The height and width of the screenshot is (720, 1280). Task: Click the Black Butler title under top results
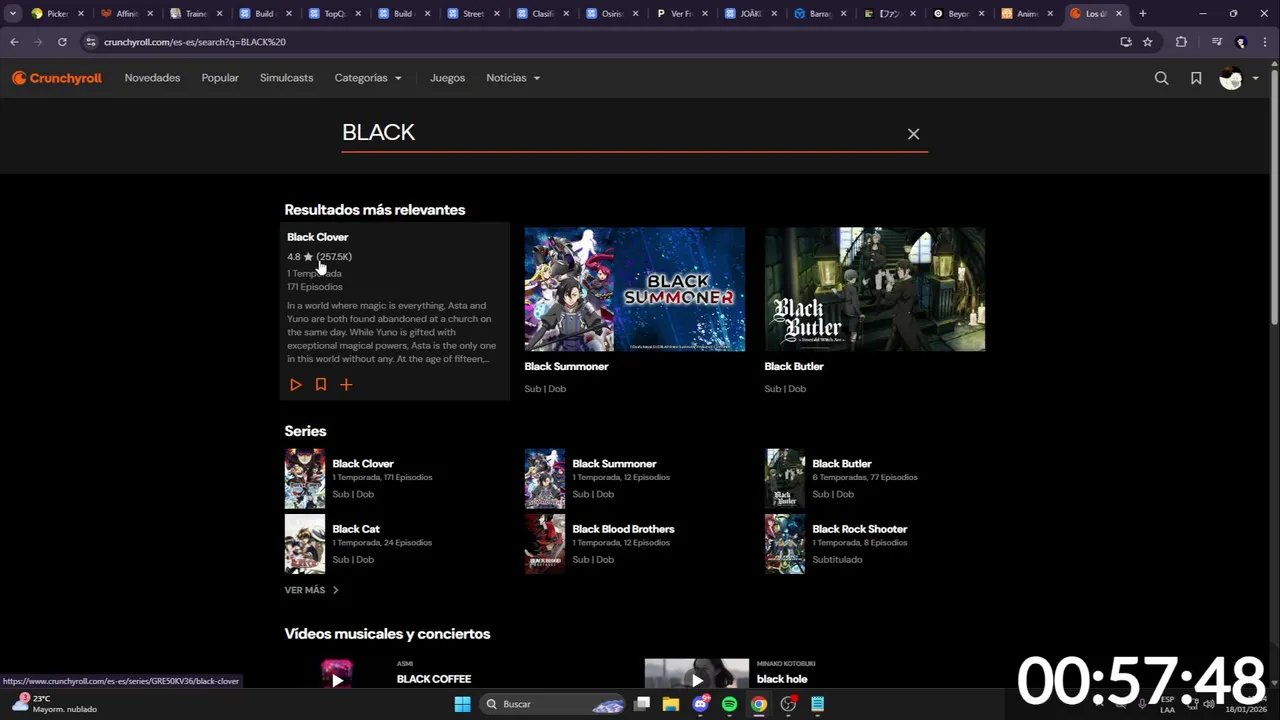[x=794, y=366]
